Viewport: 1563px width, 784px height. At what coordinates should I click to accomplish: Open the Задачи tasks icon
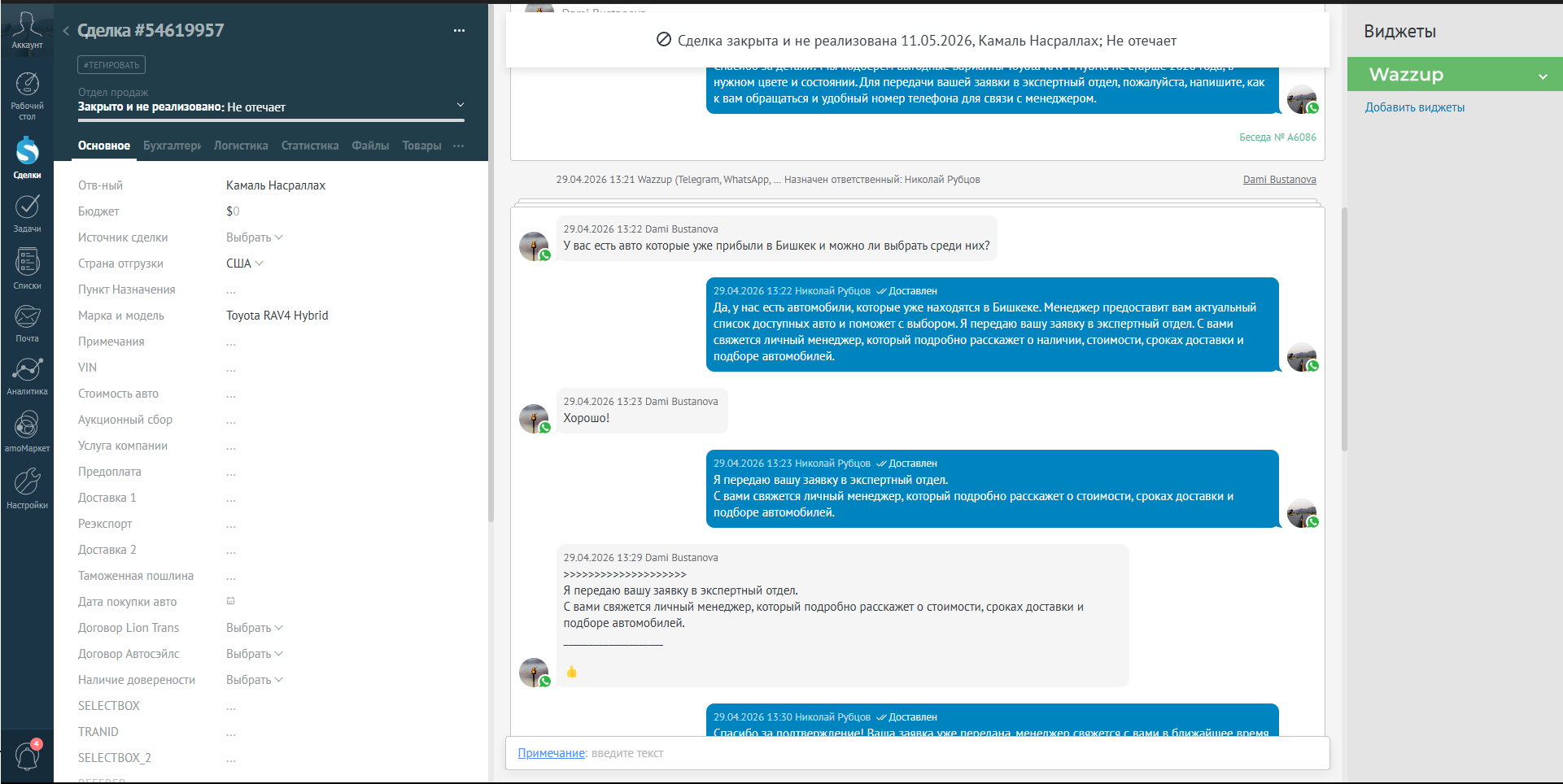[x=27, y=213]
